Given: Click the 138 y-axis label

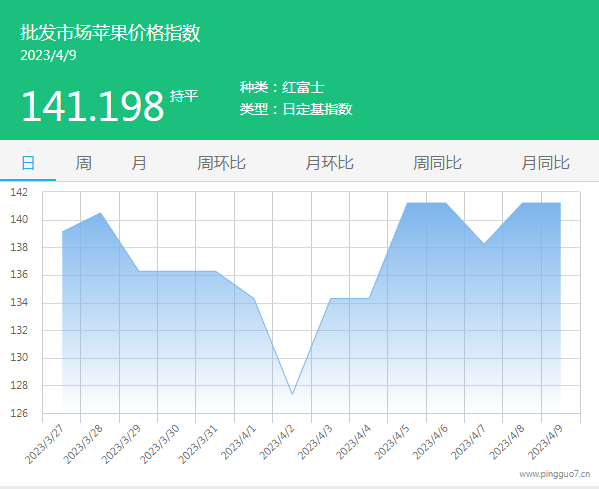Looking at the screenshot, I should point(19,247).
